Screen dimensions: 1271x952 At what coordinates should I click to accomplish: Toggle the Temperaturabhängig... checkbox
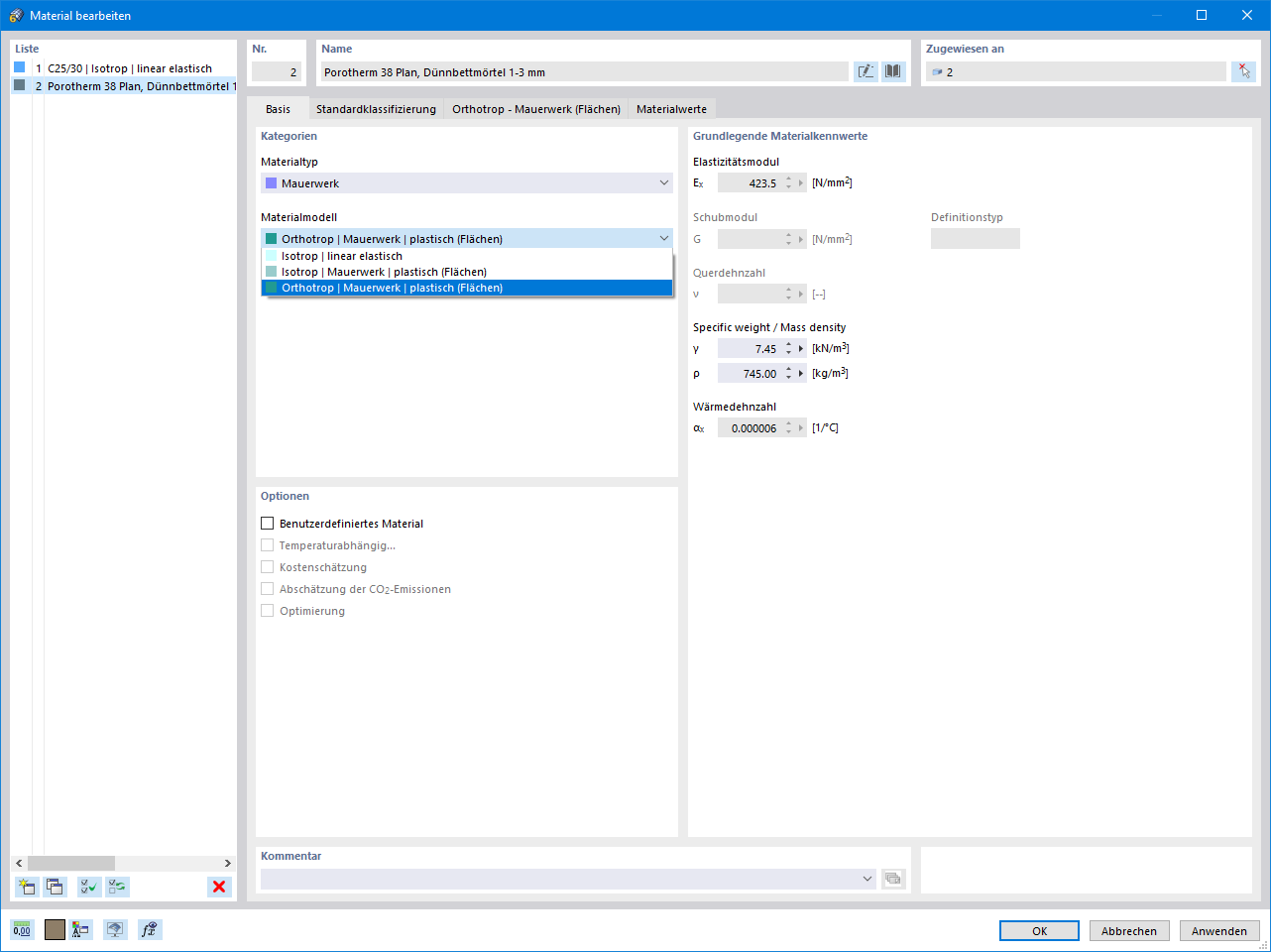point(267,545)
